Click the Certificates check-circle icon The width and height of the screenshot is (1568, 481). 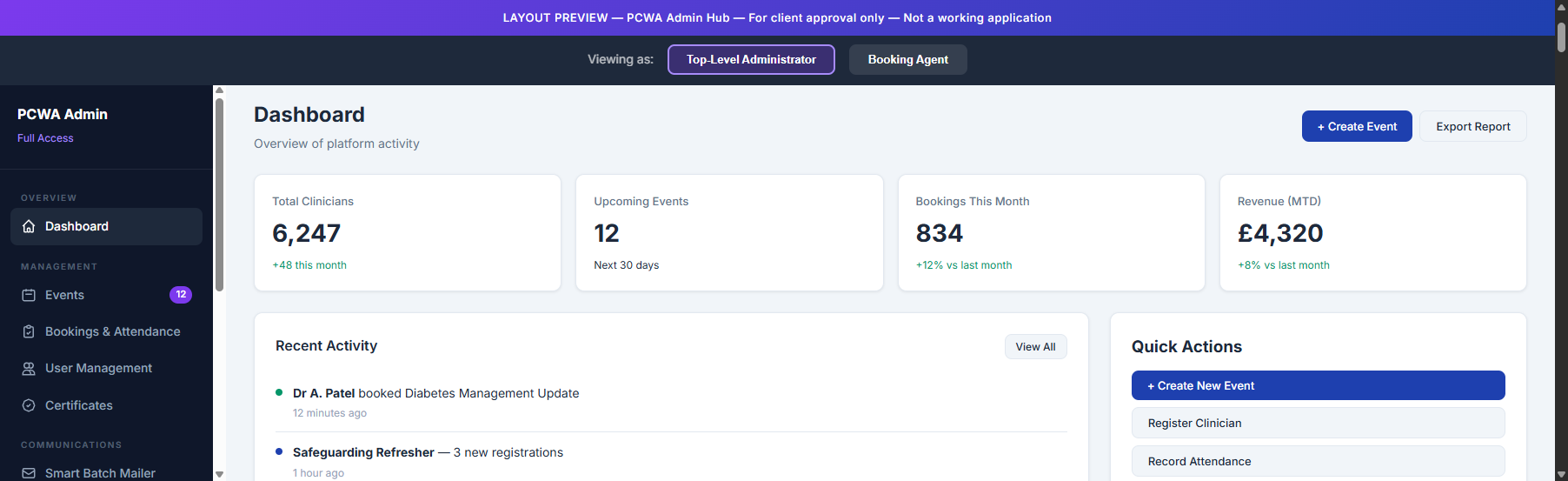click(29, 405)
